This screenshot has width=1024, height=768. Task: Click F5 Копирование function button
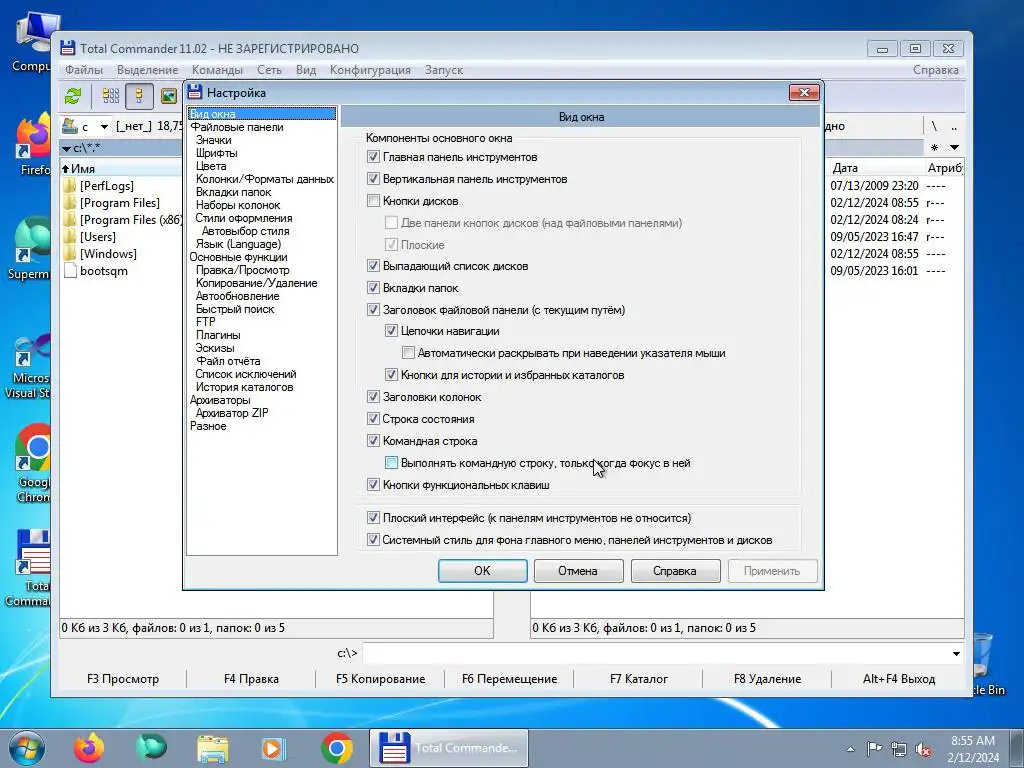click(380, 679)
